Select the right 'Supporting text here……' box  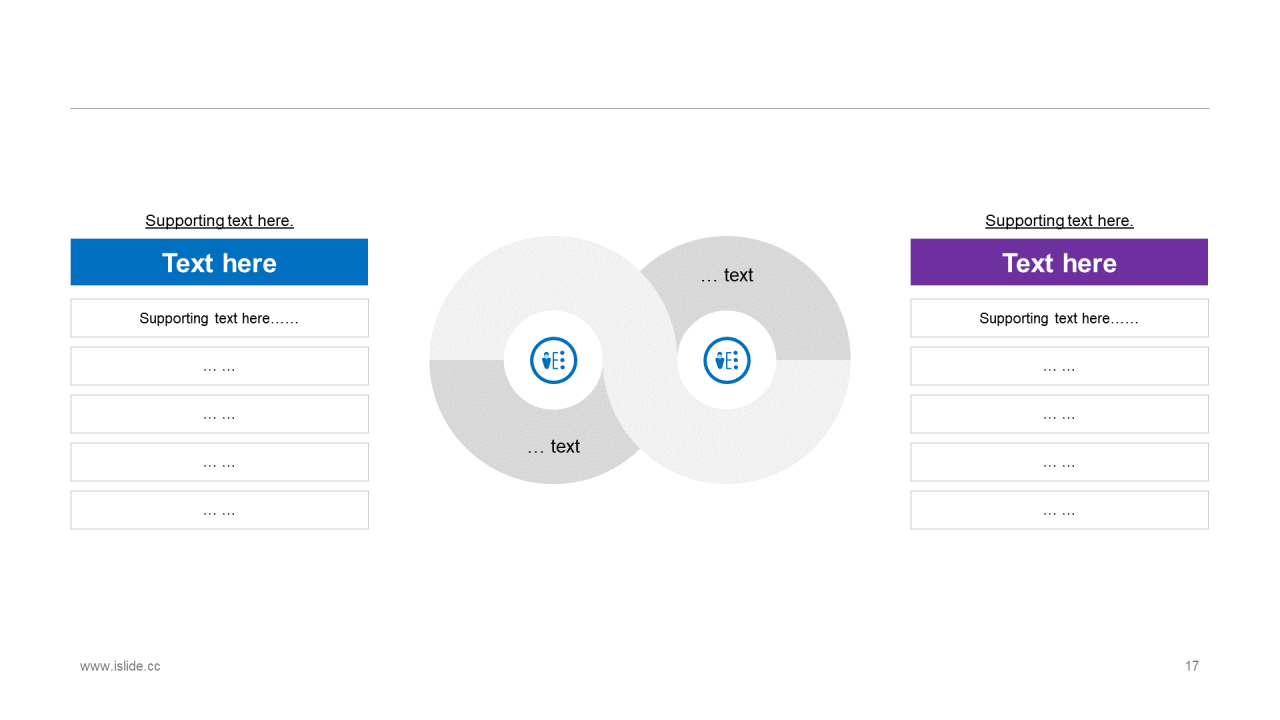tap(1059, 318)
